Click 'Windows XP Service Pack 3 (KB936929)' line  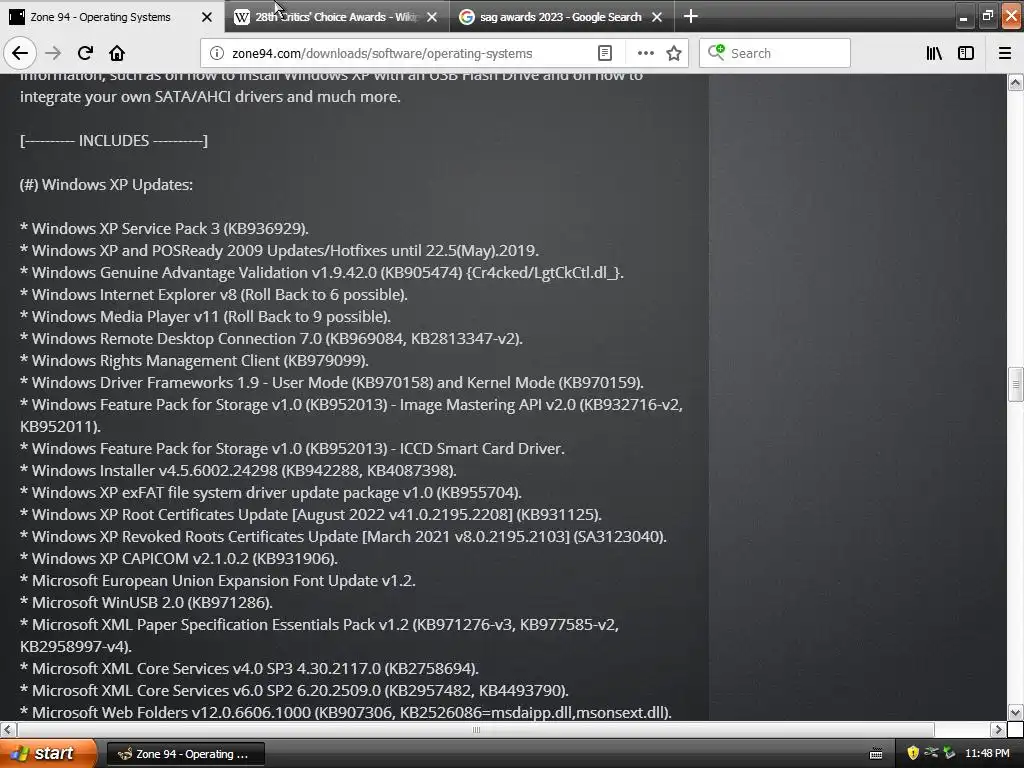click(164, 229)
